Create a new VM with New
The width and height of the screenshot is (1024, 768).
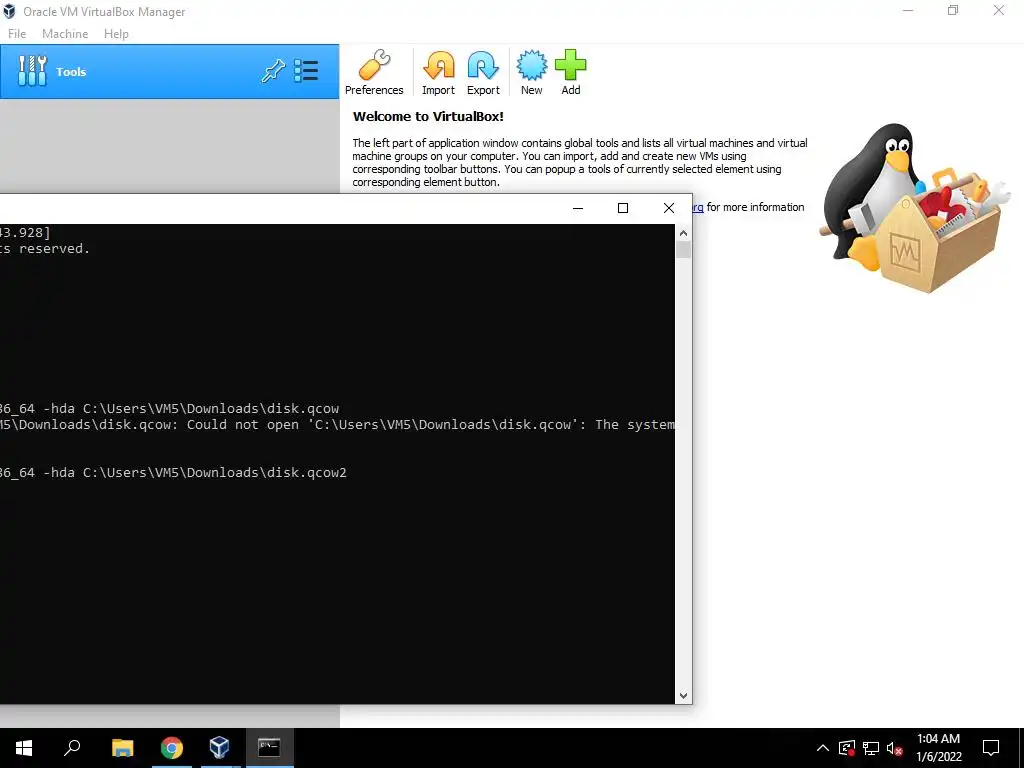(x=532, y=72)
